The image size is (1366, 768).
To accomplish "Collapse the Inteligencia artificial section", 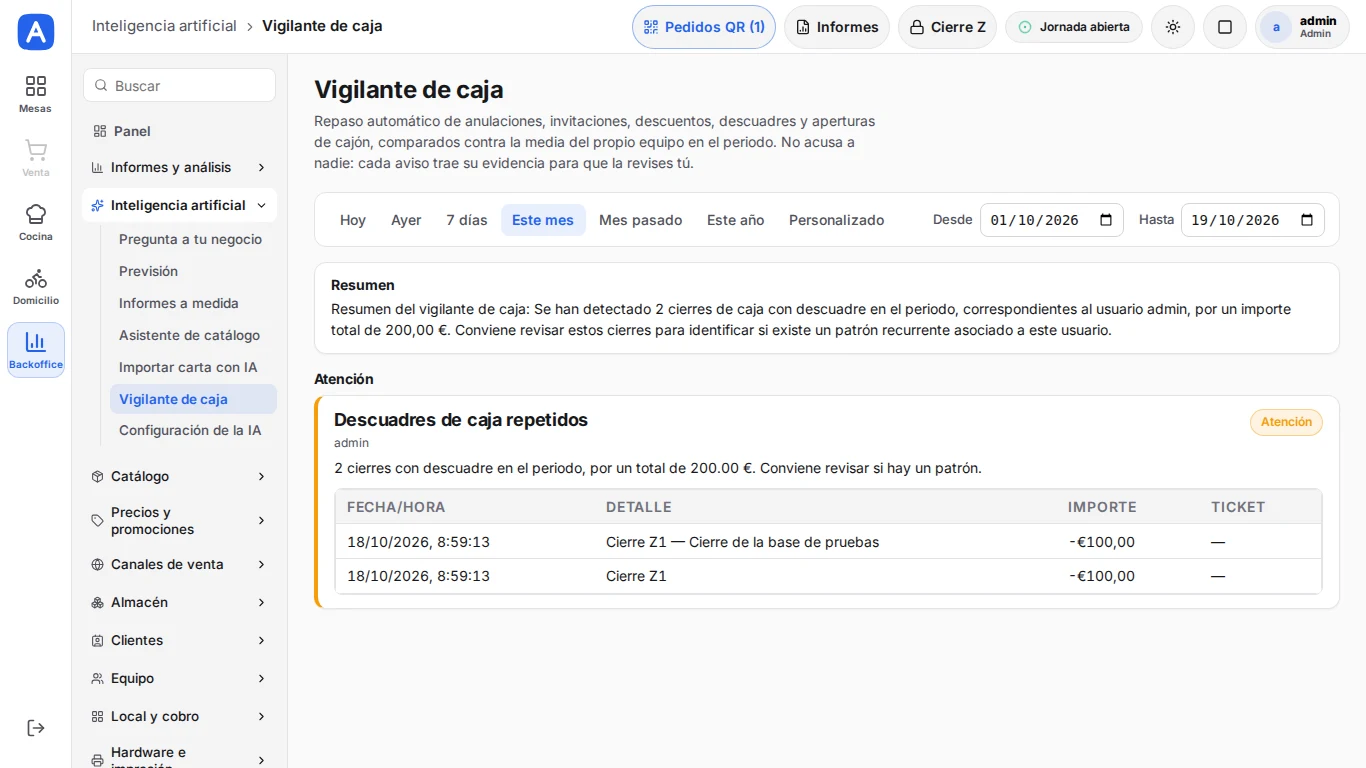I will tap(179, 205).
